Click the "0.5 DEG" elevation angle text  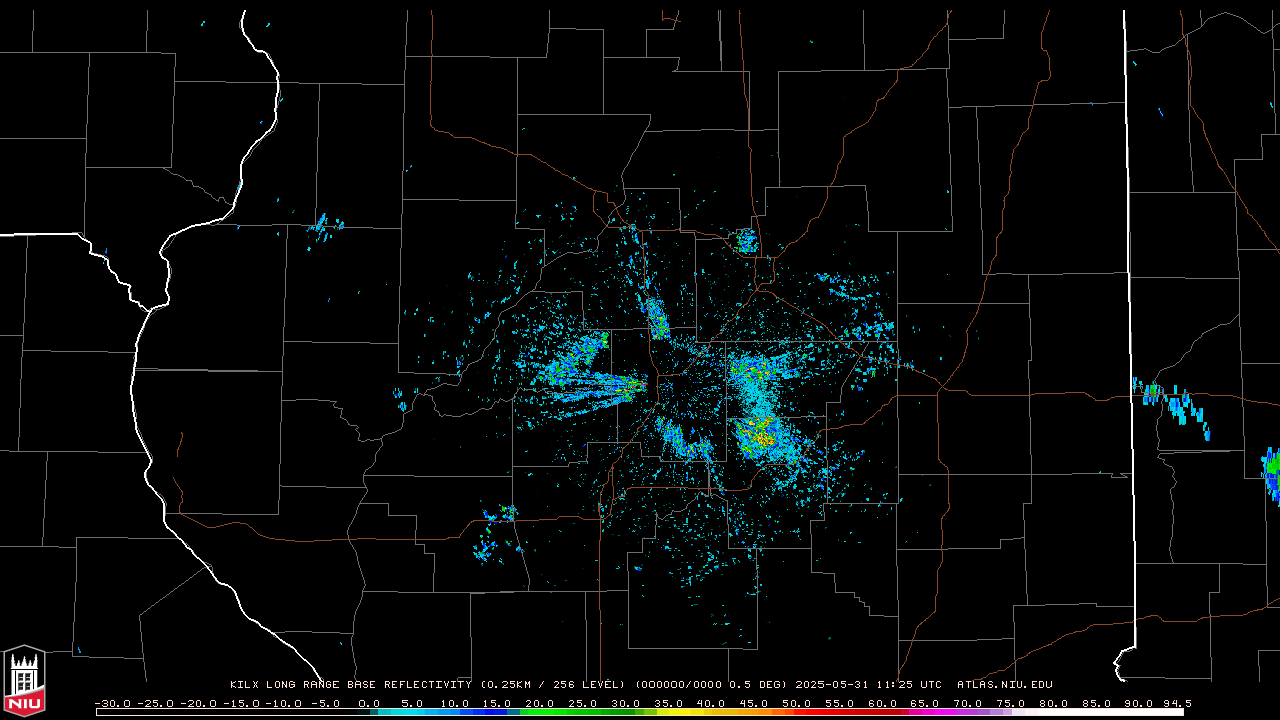[x=757, y=685]
